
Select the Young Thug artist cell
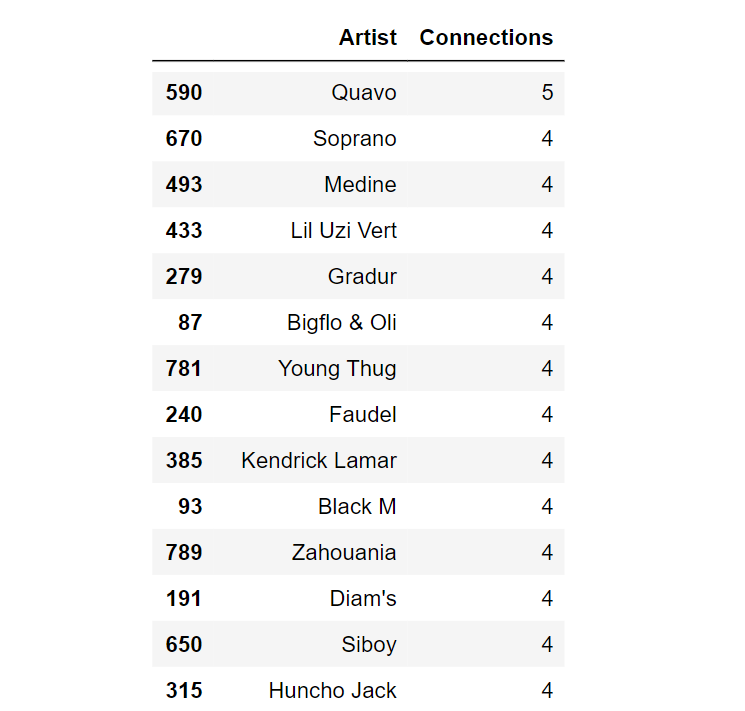(337, 369)
